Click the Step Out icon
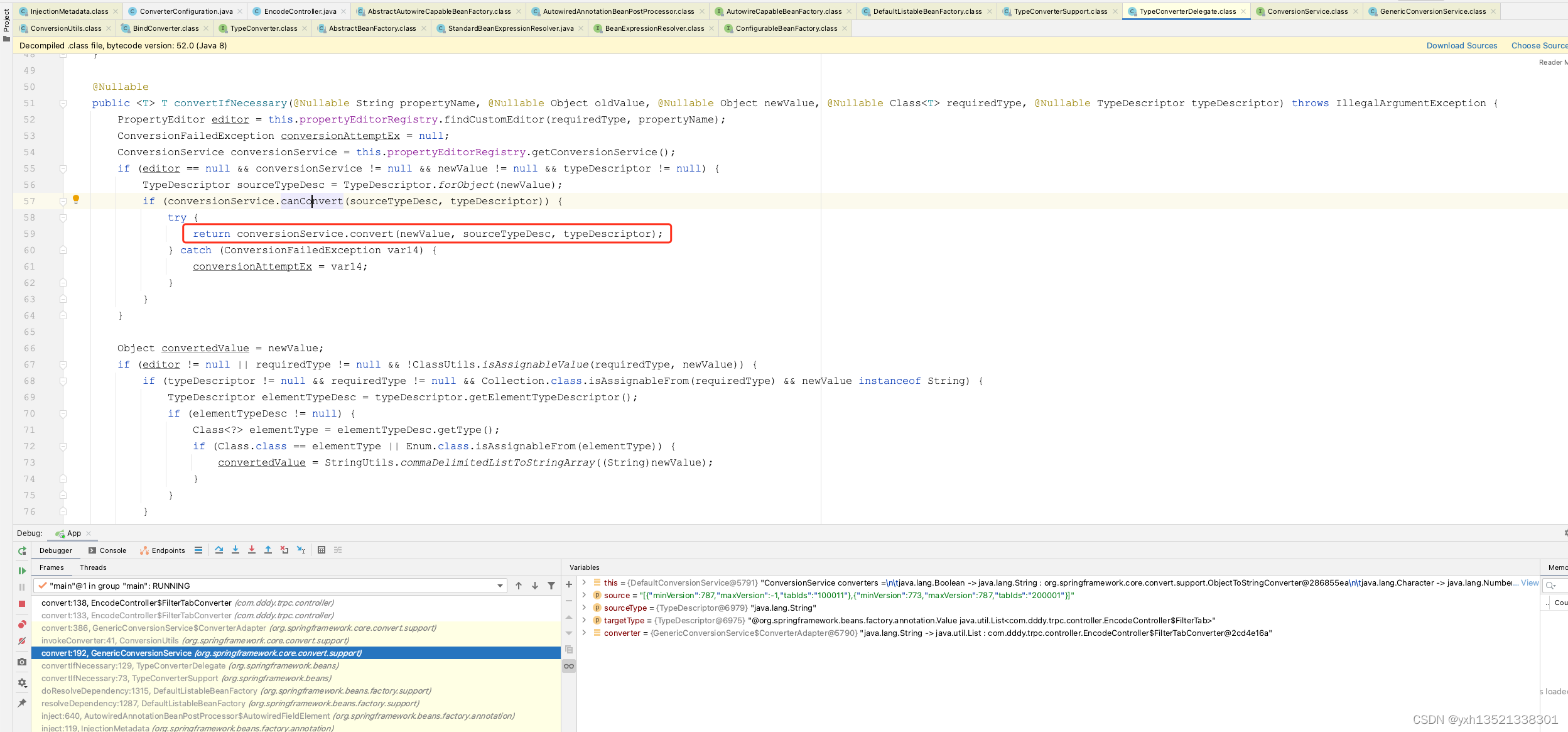This screenshot has width=1568, height=732. point(268,550)
